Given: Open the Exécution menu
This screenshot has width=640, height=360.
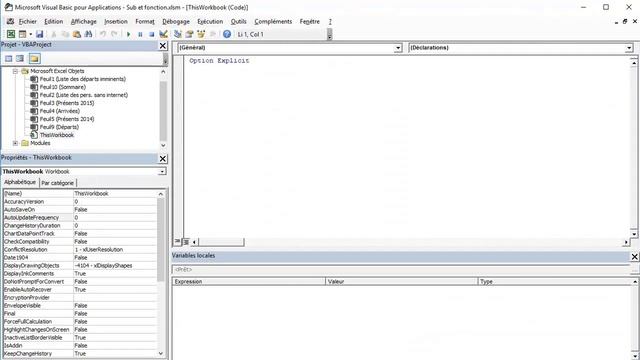Looking at the screenshot, I should (210, 22).
